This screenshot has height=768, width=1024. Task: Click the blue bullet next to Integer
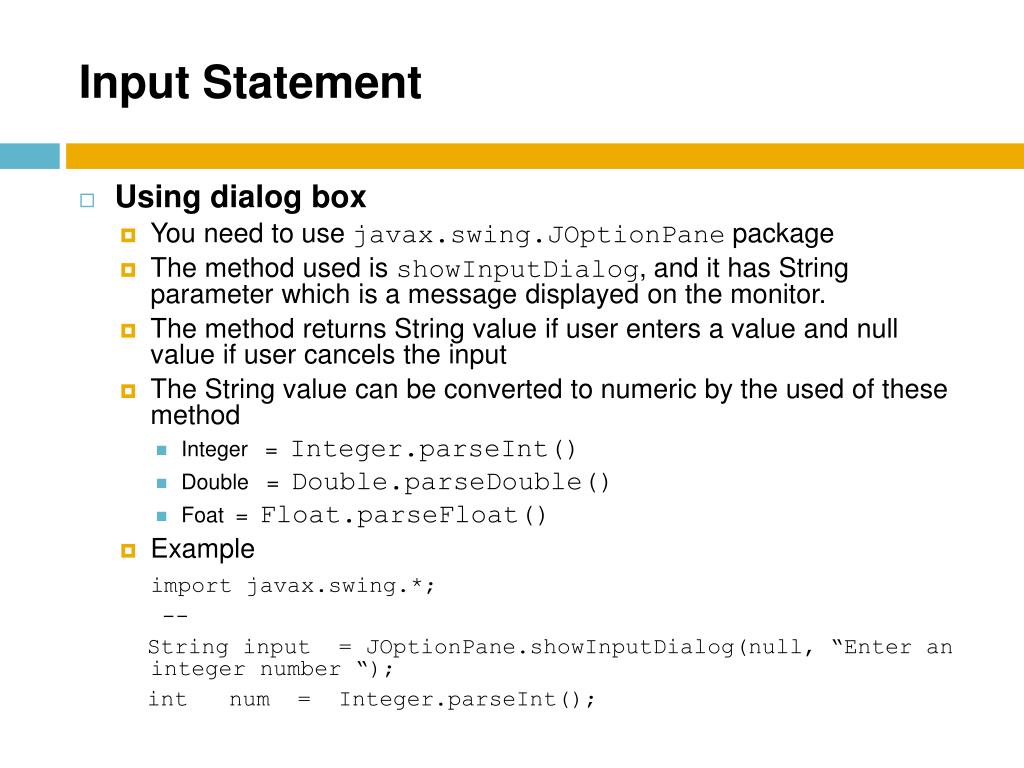pyautogui.click(x=162, y=450)
